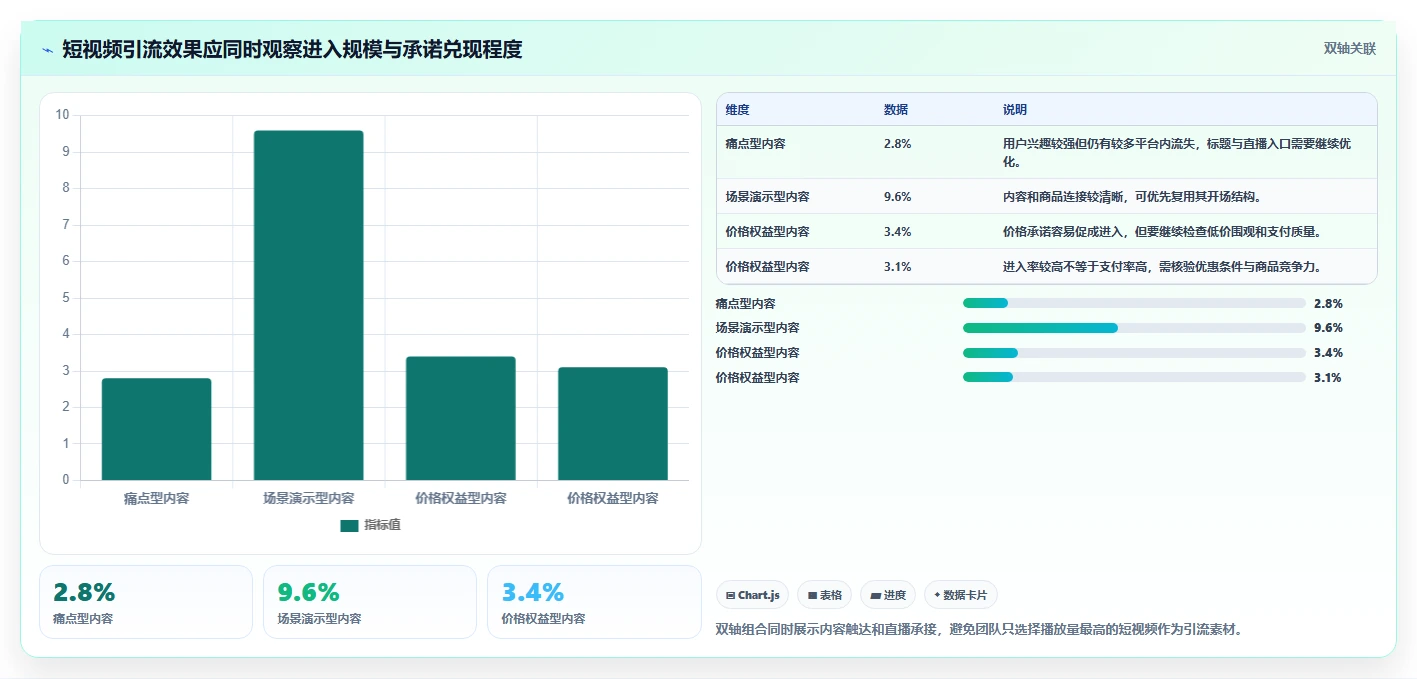Click the description starting 价格承诺容易促成进入
1417x679 pixels.
[x=1162, y=232]
